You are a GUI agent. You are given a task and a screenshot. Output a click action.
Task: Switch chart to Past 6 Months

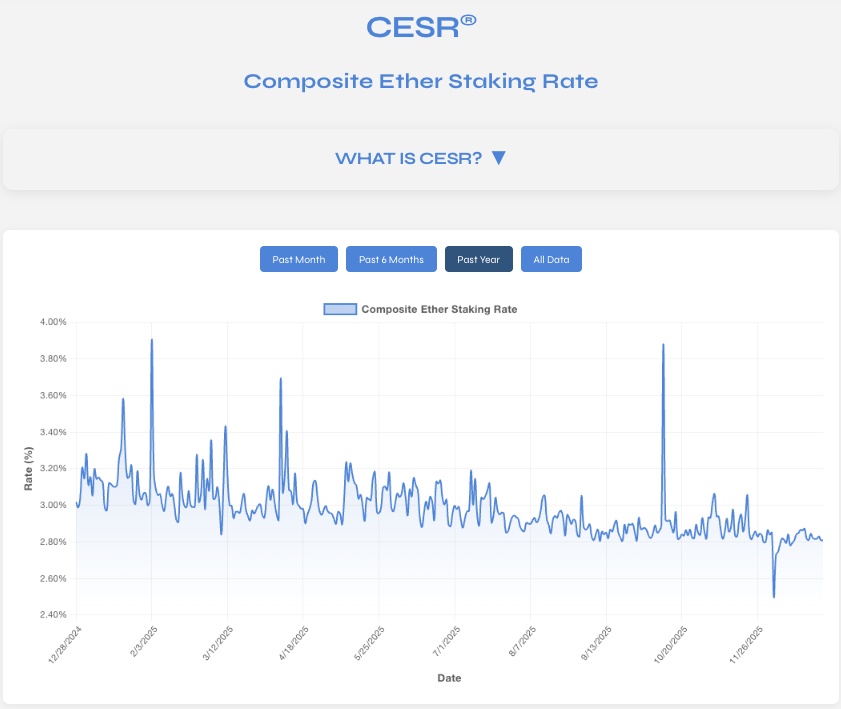(391, 259)
